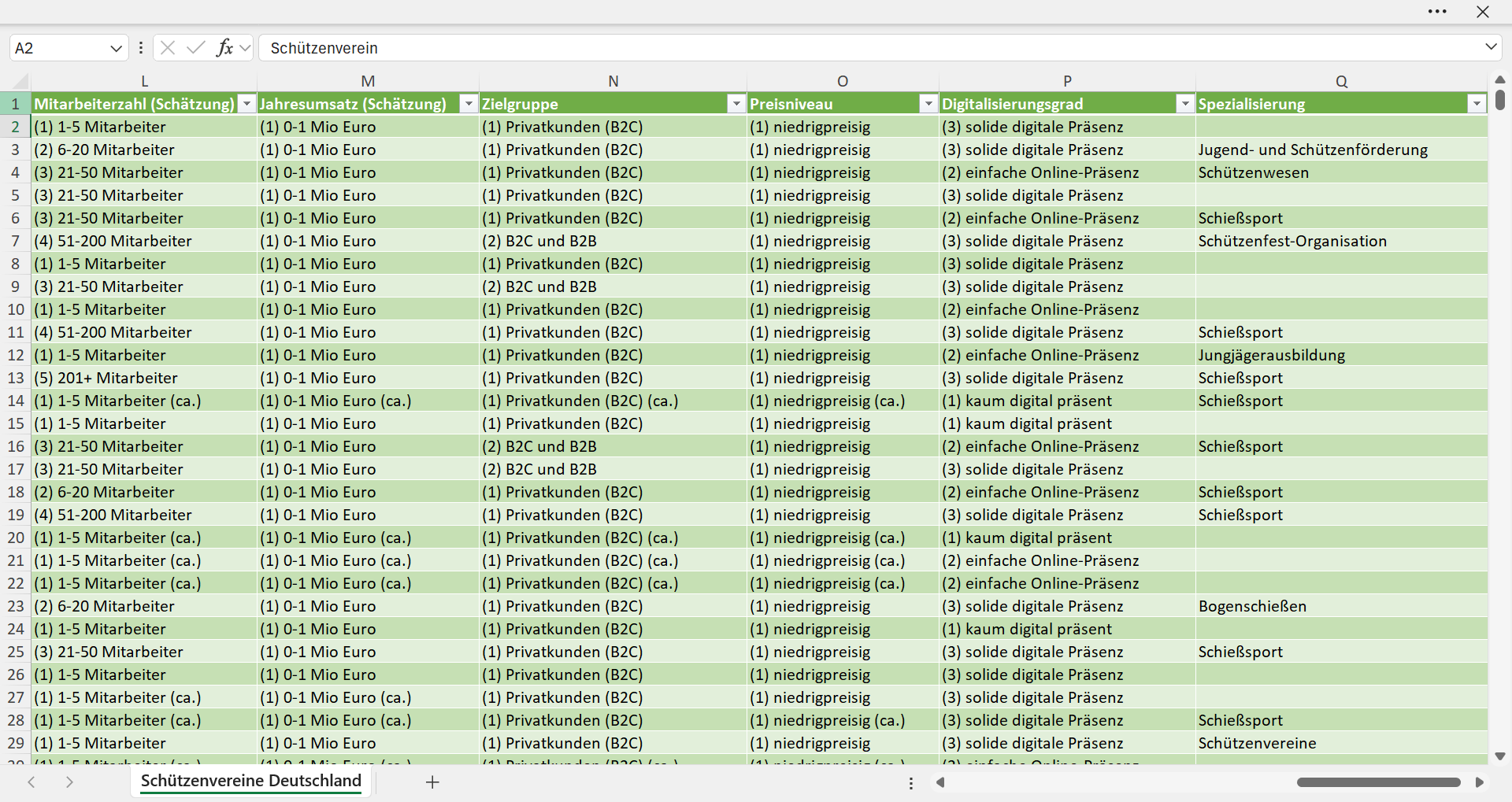Click the Name Box showing A2
This screenshot has height=802, width=1512.
[59, 48]
